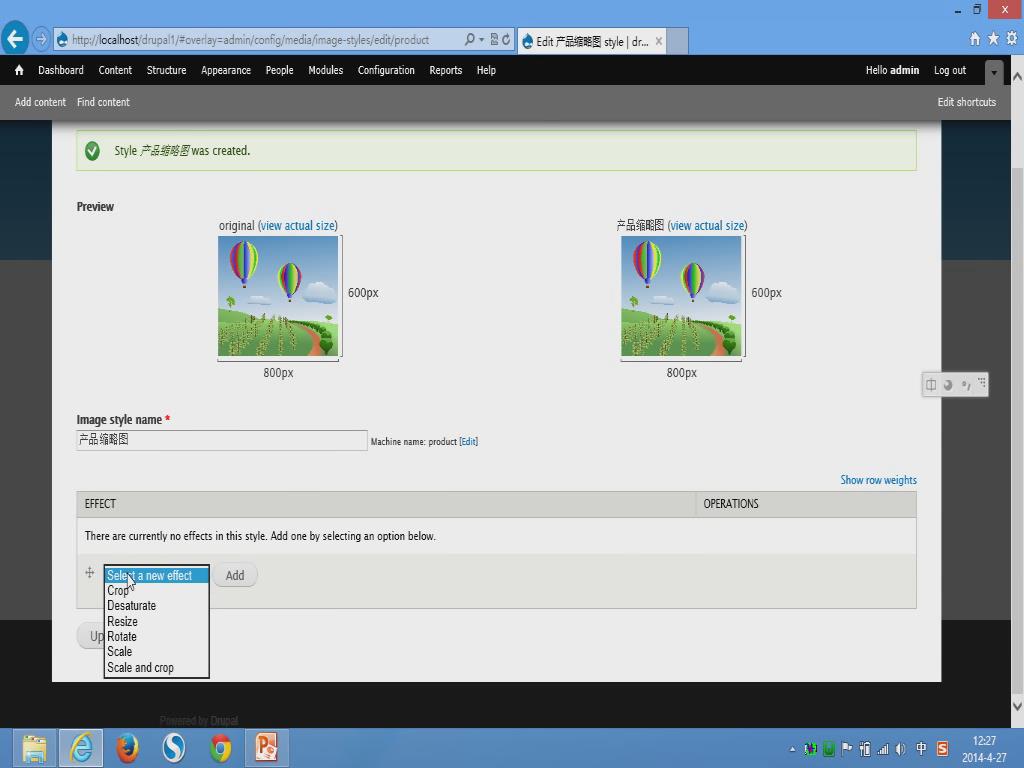The image size is (1024, 768).
Task: Open the Configuration admin menu
Action: (386, 70)
